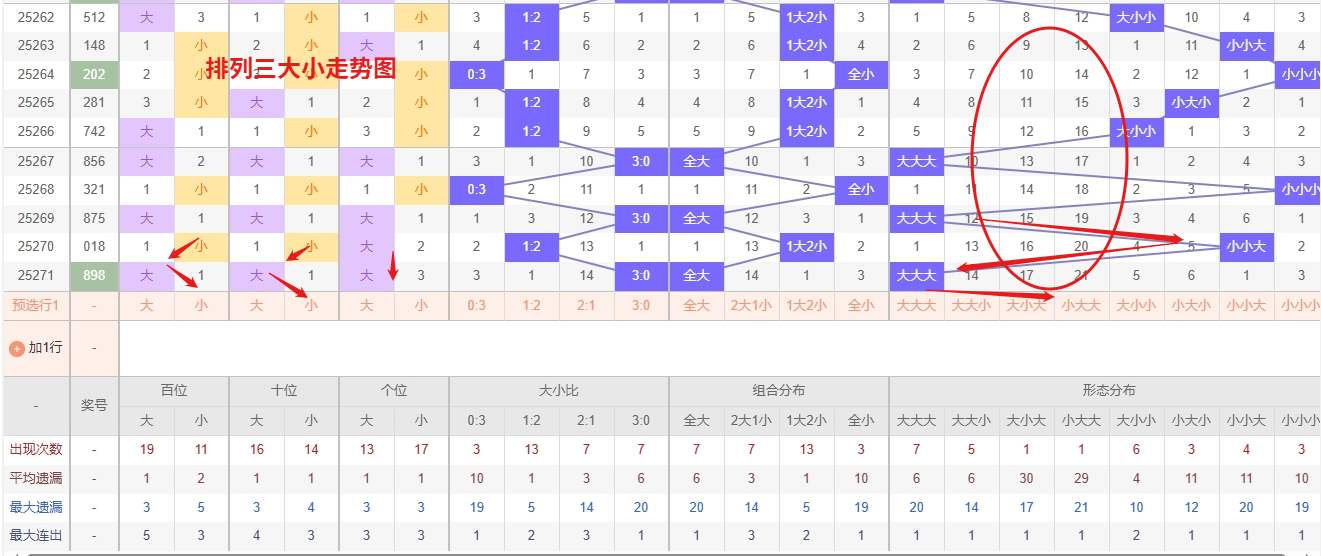This screenshot has height=556, width=1321.
Task: Choose 大大大 in the 预选行1 row
Action: 917,306
